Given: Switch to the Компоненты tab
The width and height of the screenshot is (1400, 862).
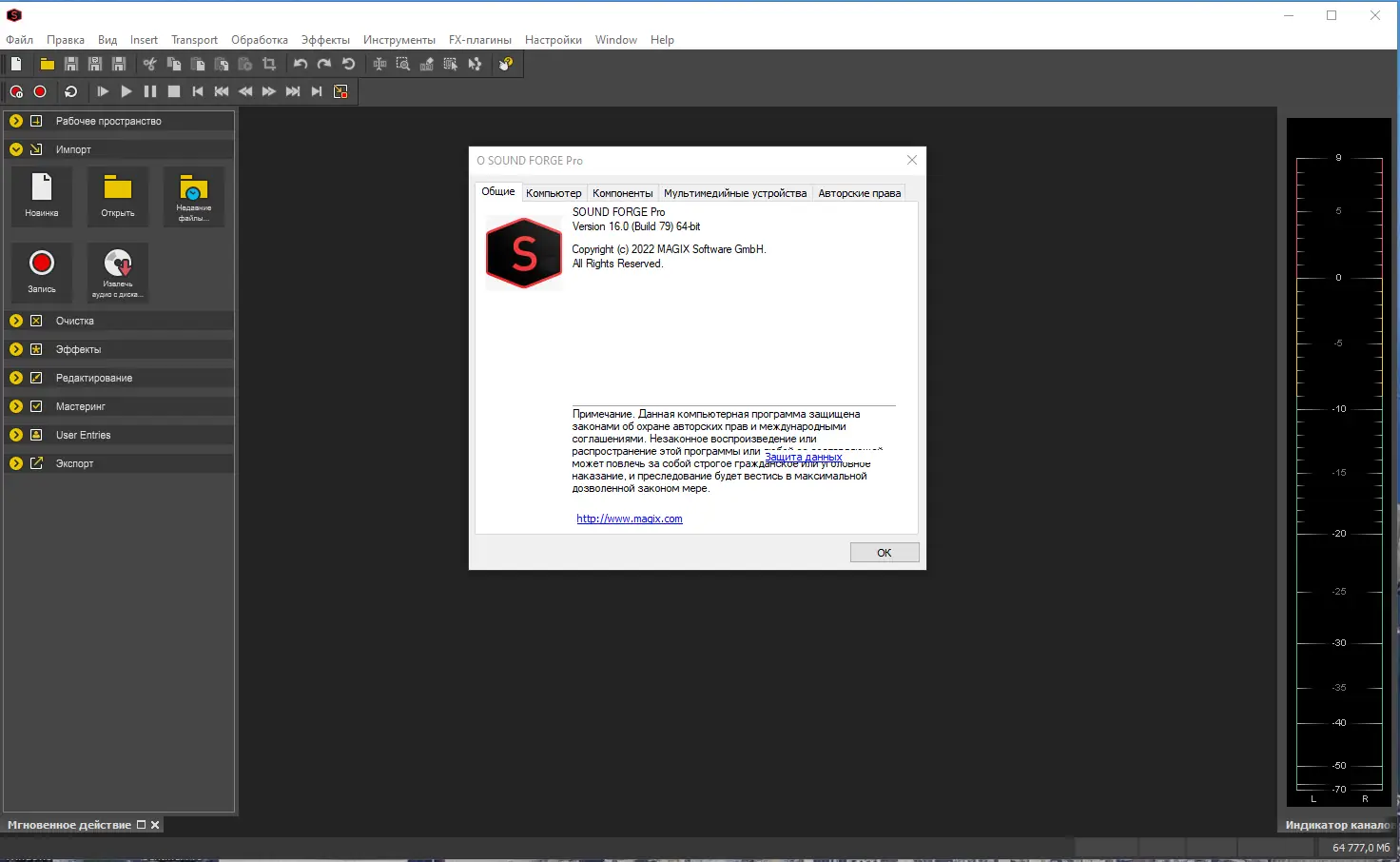Looking at the screenshot, I should (622, 193).
